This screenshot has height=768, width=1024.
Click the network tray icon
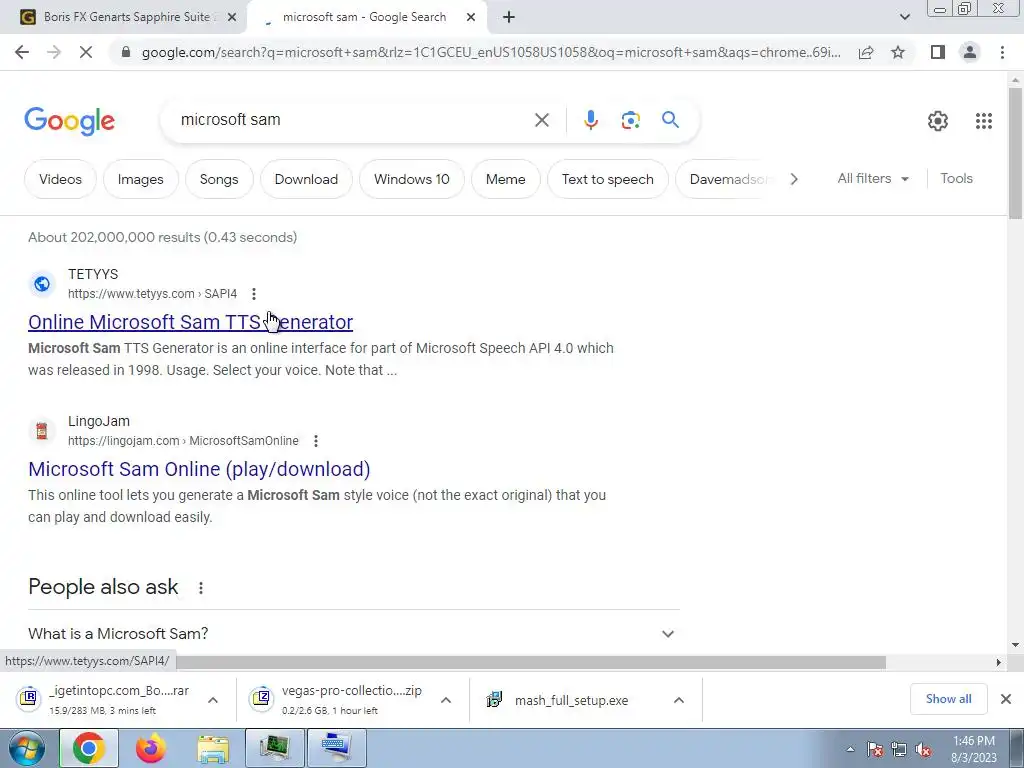pos(899,750)
